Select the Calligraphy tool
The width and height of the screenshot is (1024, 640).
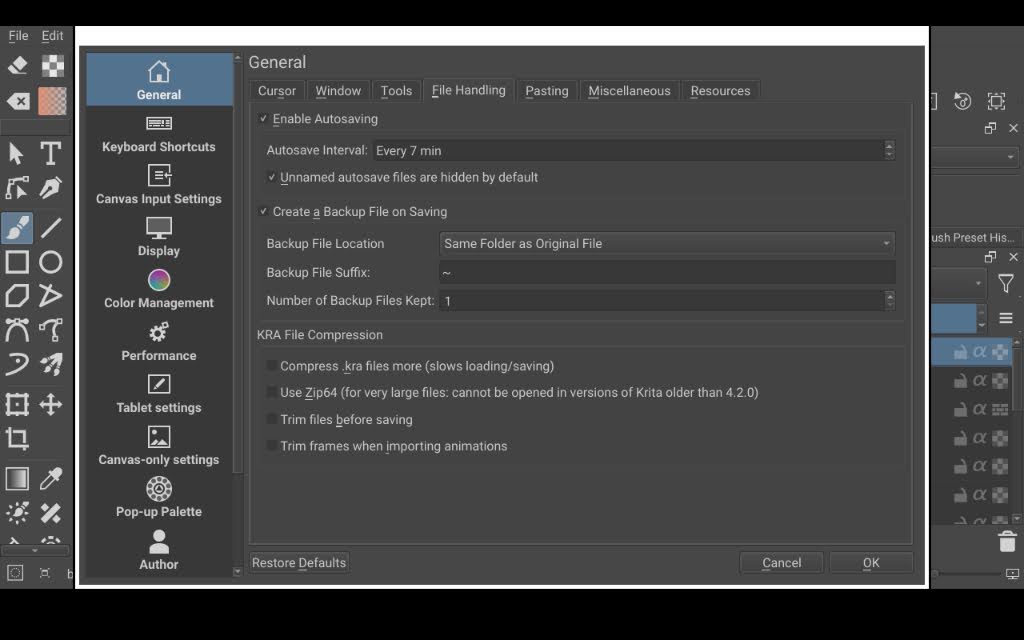point(50,188)
